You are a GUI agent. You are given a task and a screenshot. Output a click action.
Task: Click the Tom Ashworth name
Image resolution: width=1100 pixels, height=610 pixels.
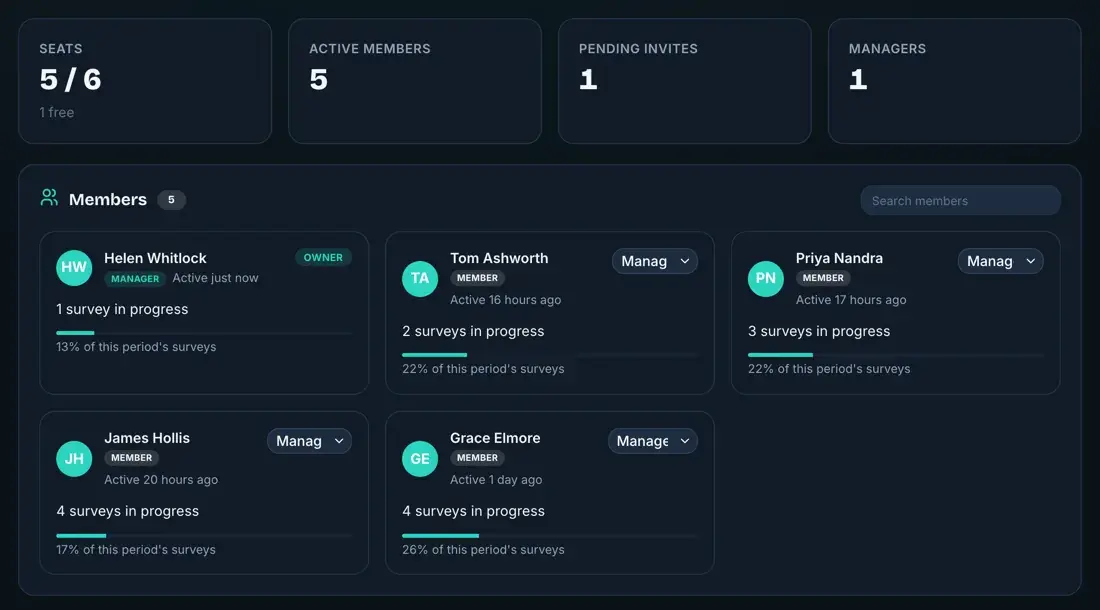499,258
